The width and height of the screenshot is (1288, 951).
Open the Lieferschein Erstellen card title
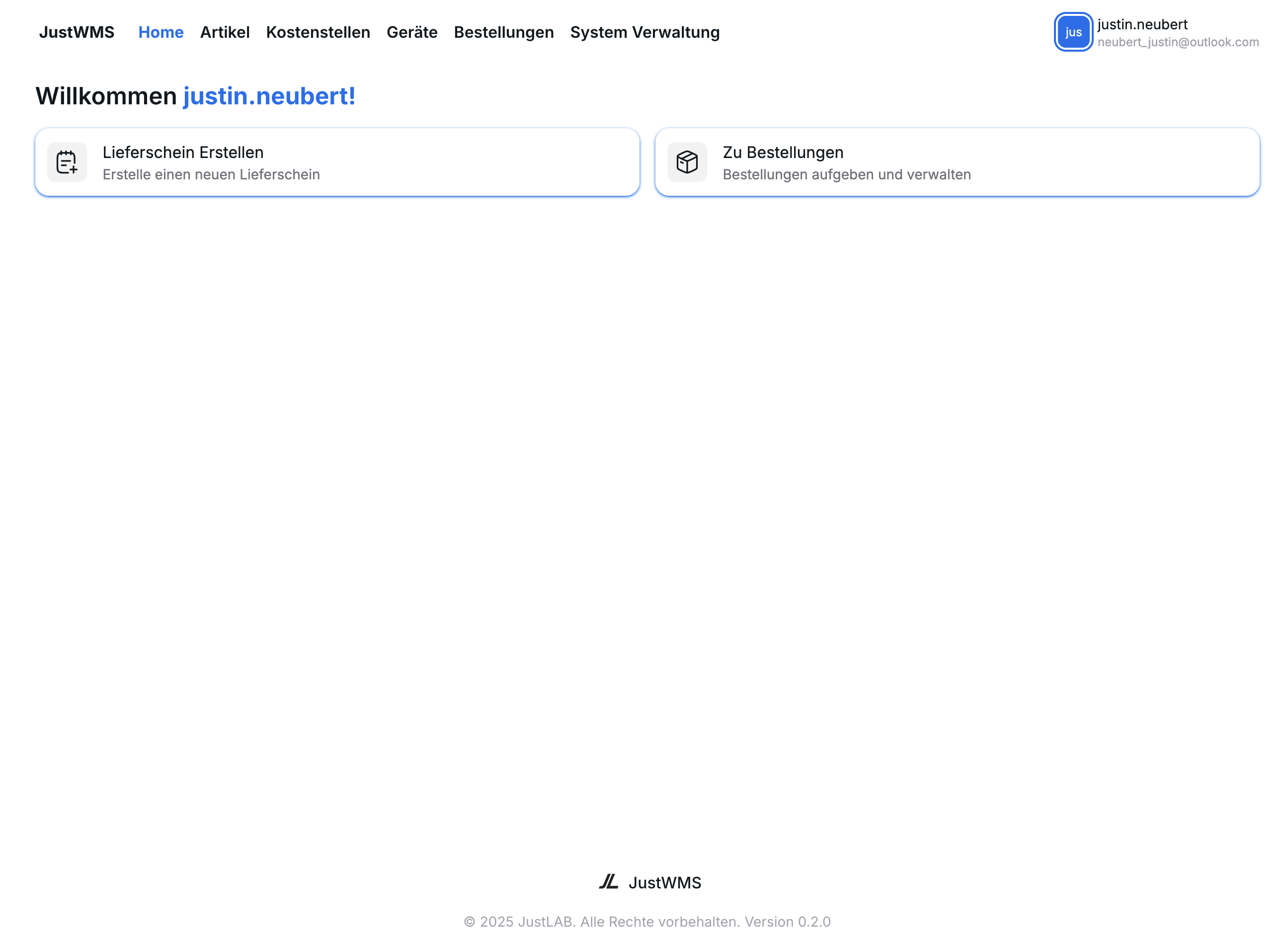(x=182, y=152)
